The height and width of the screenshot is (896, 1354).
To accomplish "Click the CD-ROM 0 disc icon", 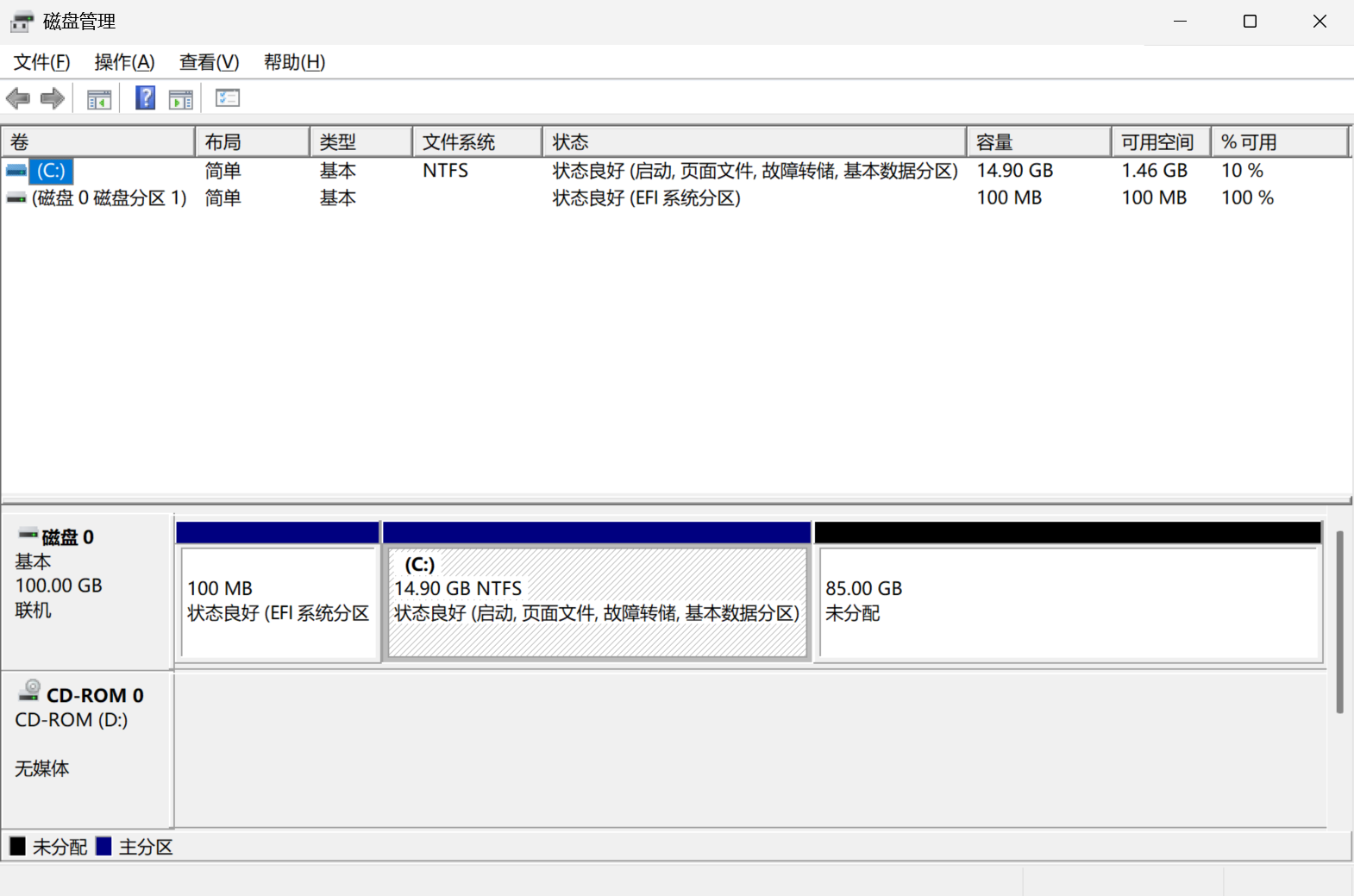I will pos(30,690).
